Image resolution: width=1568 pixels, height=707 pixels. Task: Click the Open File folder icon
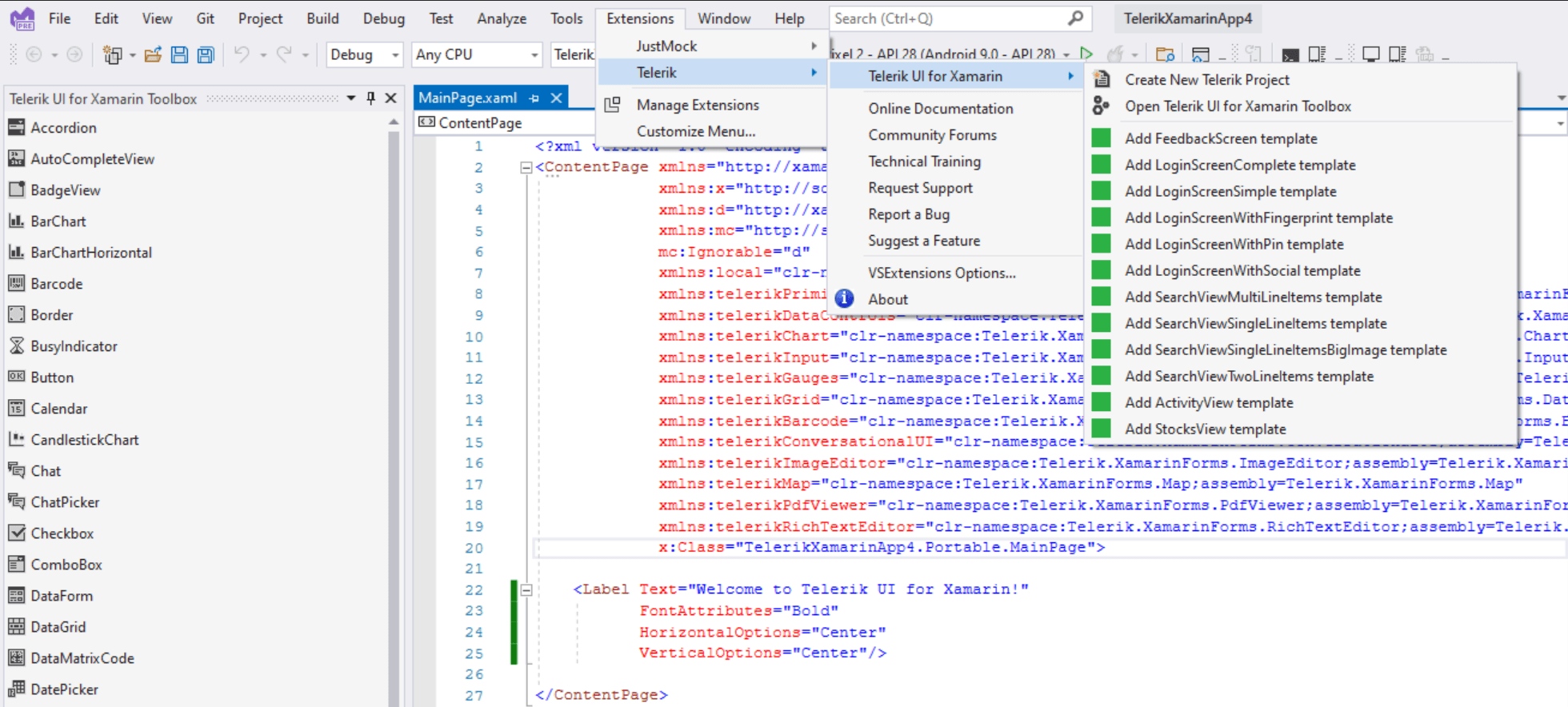(x=153, y=54)
